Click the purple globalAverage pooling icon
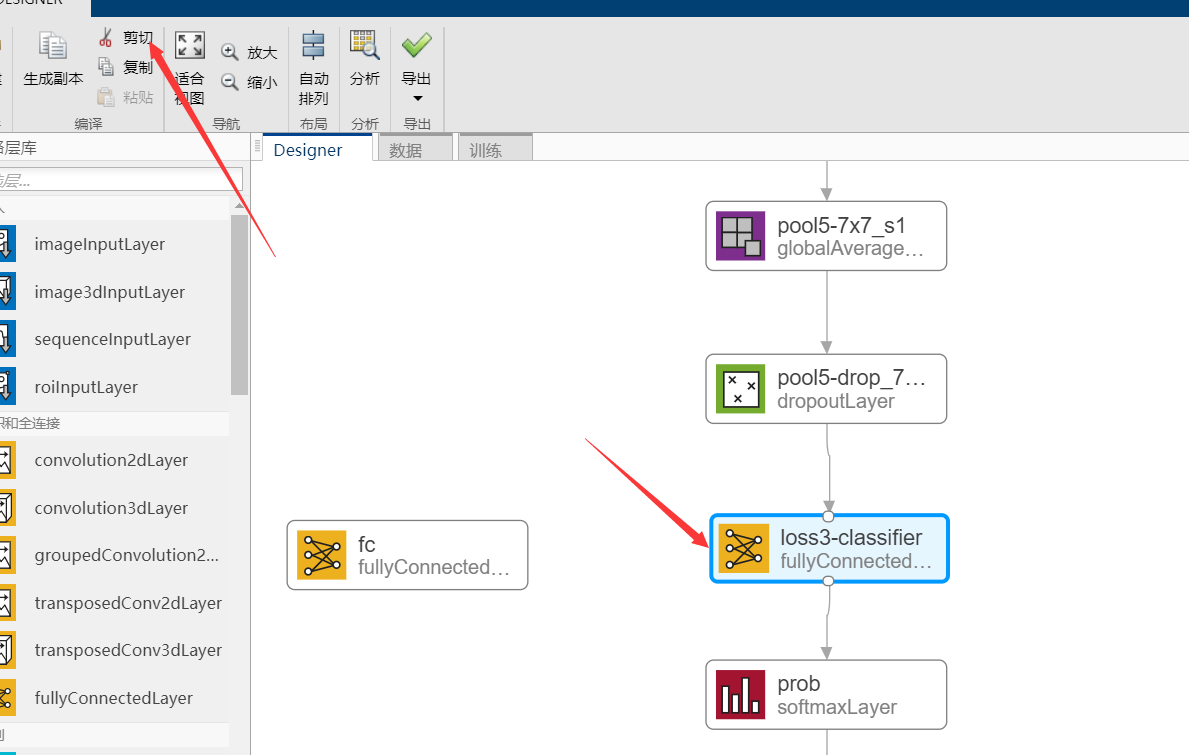Image resolution: width=1189 pixels, height=755 pixels. tap(740, 236)
